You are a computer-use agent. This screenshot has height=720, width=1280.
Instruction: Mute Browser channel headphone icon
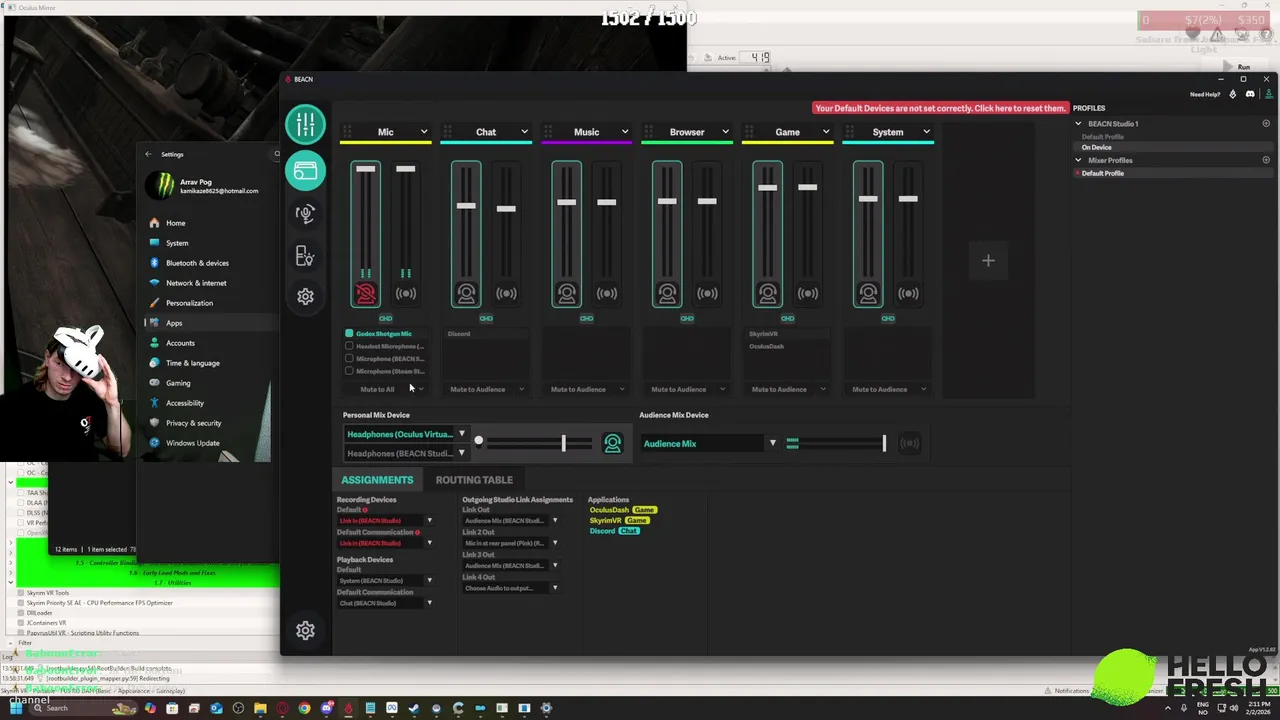(667, 294)
